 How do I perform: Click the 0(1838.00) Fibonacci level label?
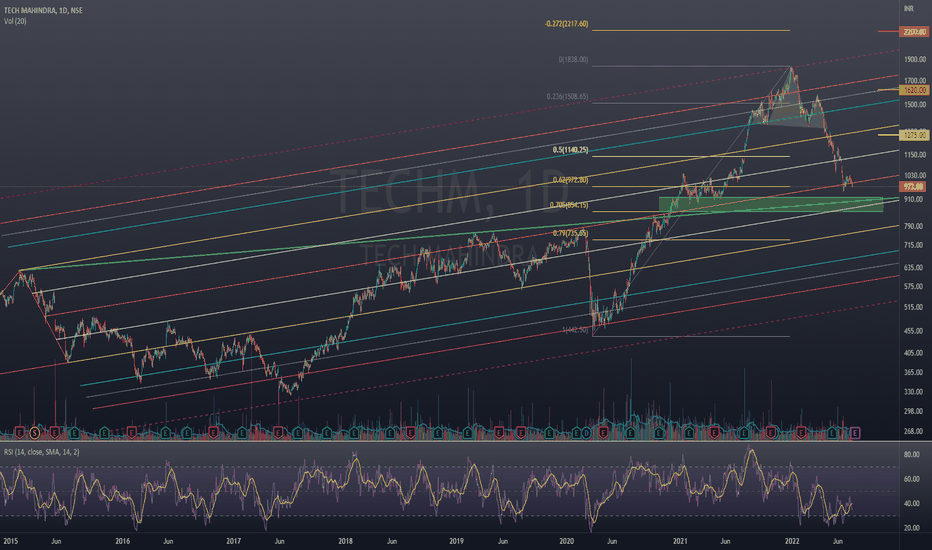pos(574,59)
